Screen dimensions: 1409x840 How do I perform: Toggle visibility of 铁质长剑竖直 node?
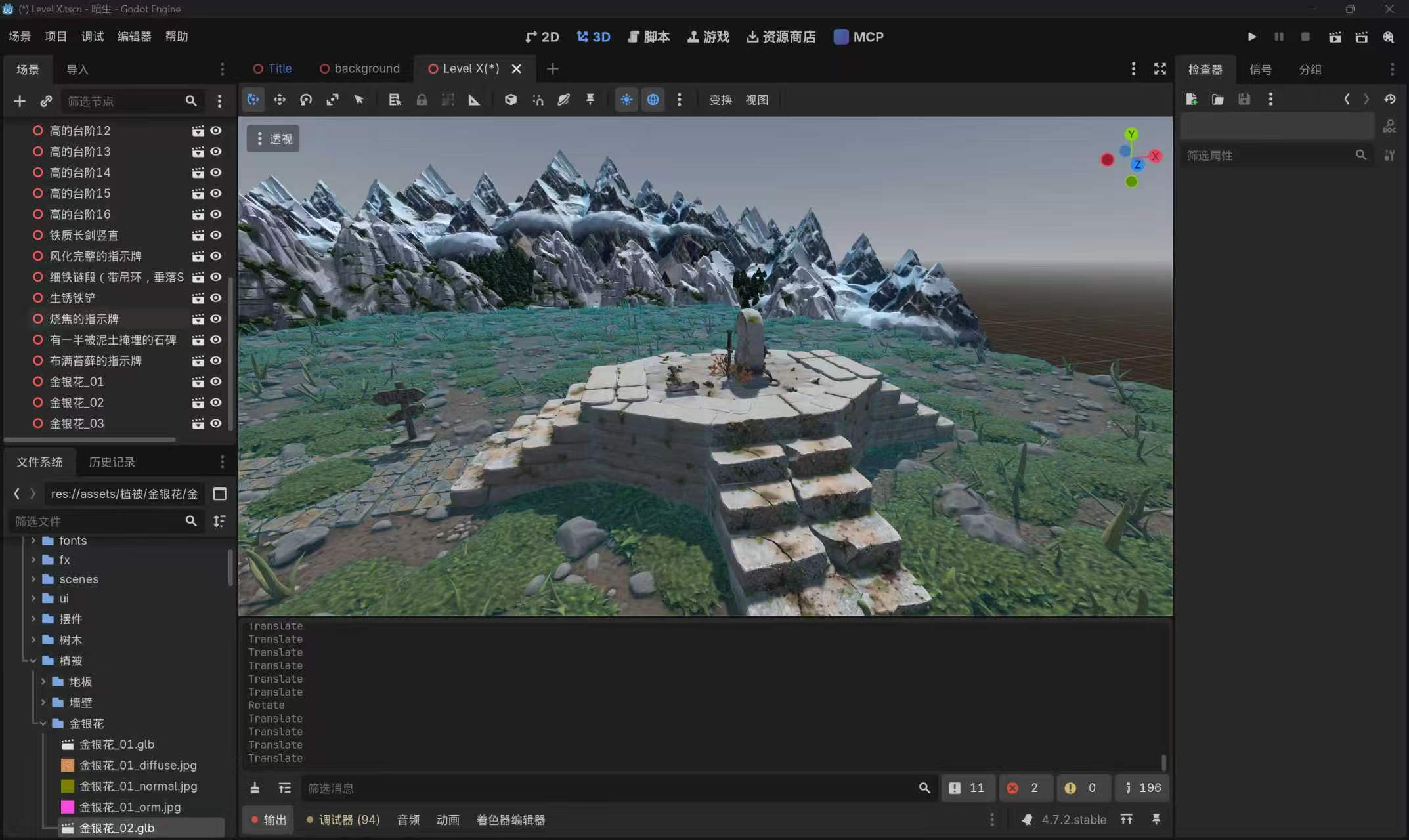tap(215, 235)
